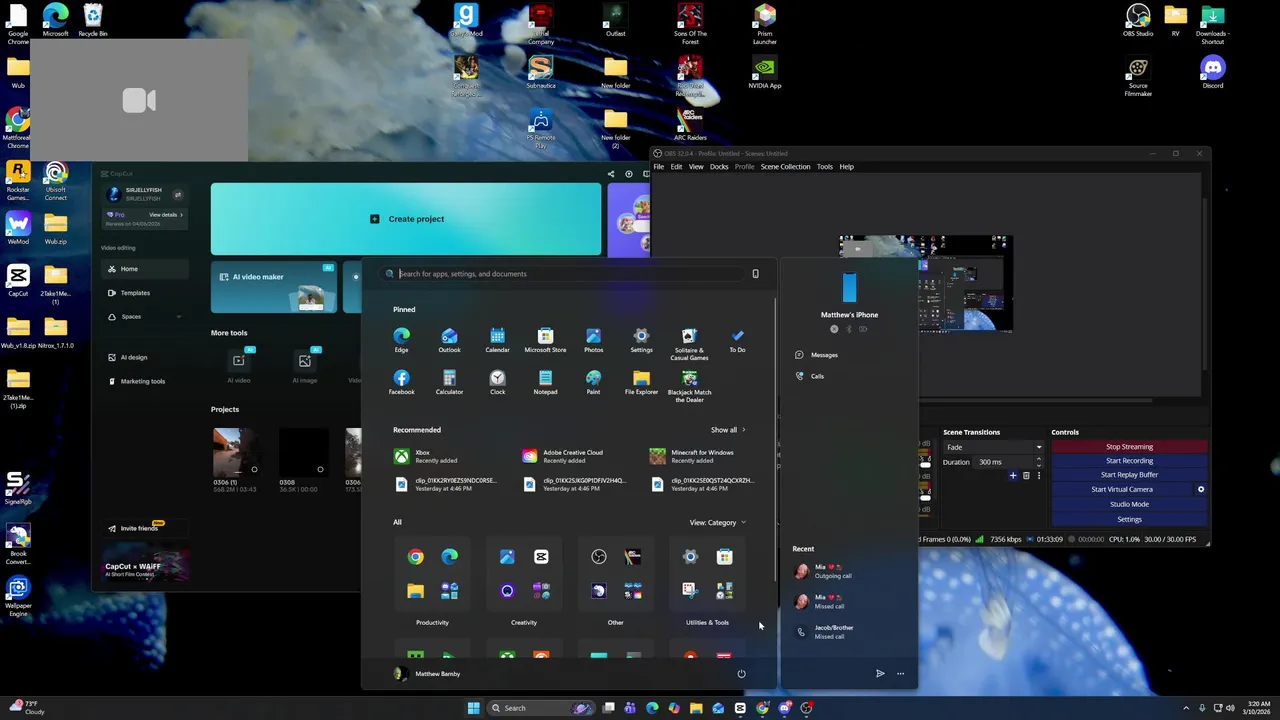The height and width of the screenshot is (720, 1280).
Task: Open Notepad from pinned apps
Action: click(x=545, y=382)
